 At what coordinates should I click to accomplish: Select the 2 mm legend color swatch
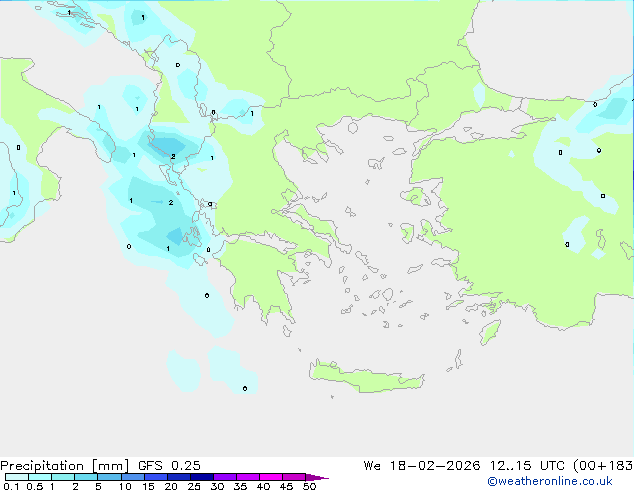pos(86,477)
